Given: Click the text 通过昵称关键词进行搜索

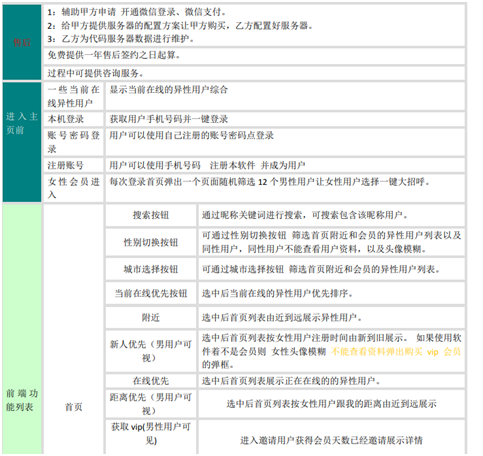Looking at the screenshot, I should [305, 215].
